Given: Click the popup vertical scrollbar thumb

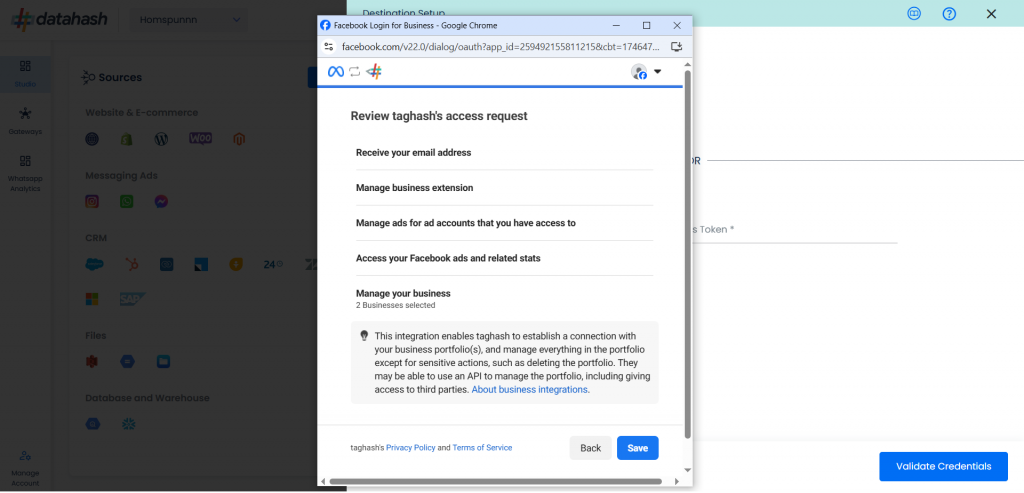Looking at the screenshot, I should tap(687, 255).
